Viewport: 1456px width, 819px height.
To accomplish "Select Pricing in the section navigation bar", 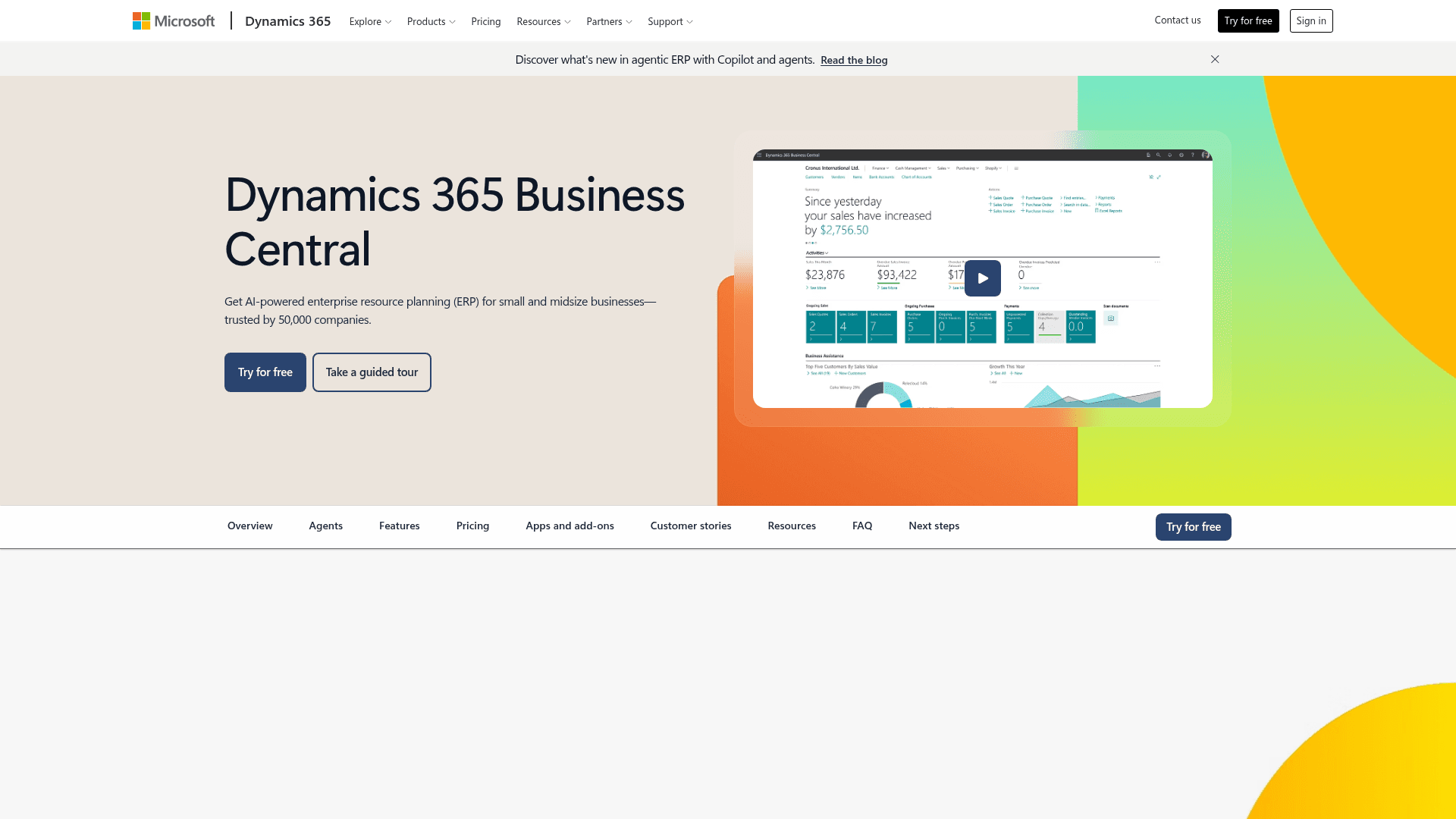I will (472, 526).
